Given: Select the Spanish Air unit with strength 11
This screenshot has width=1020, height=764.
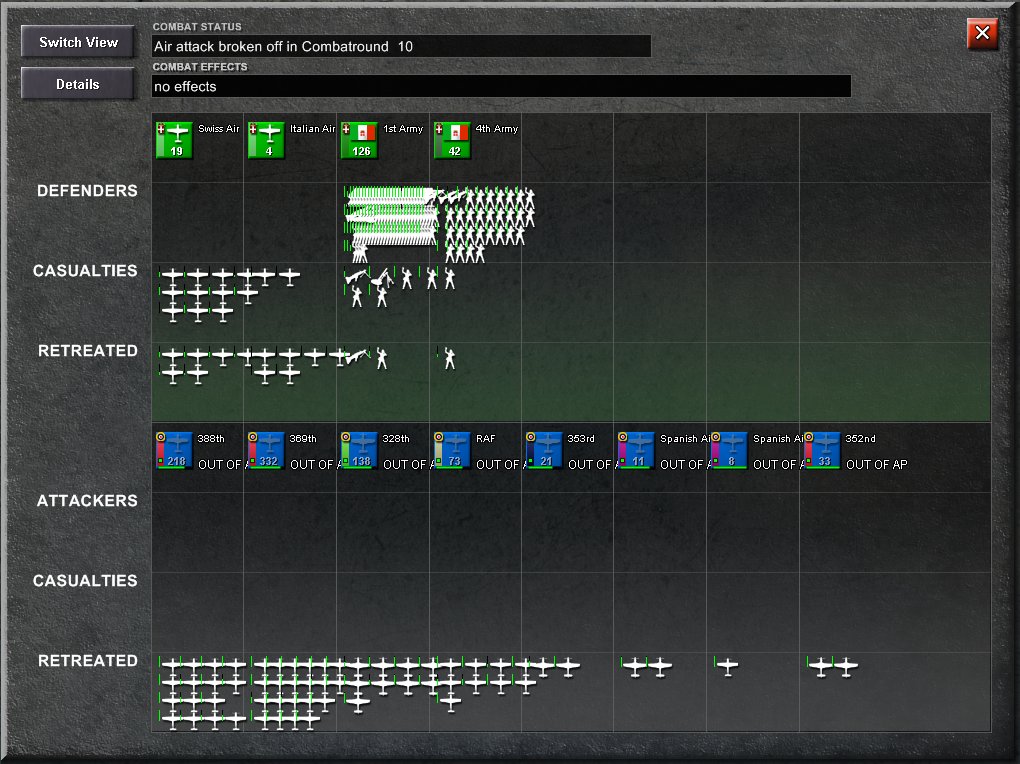Looking at the screenshot, I should click(637, 450).
